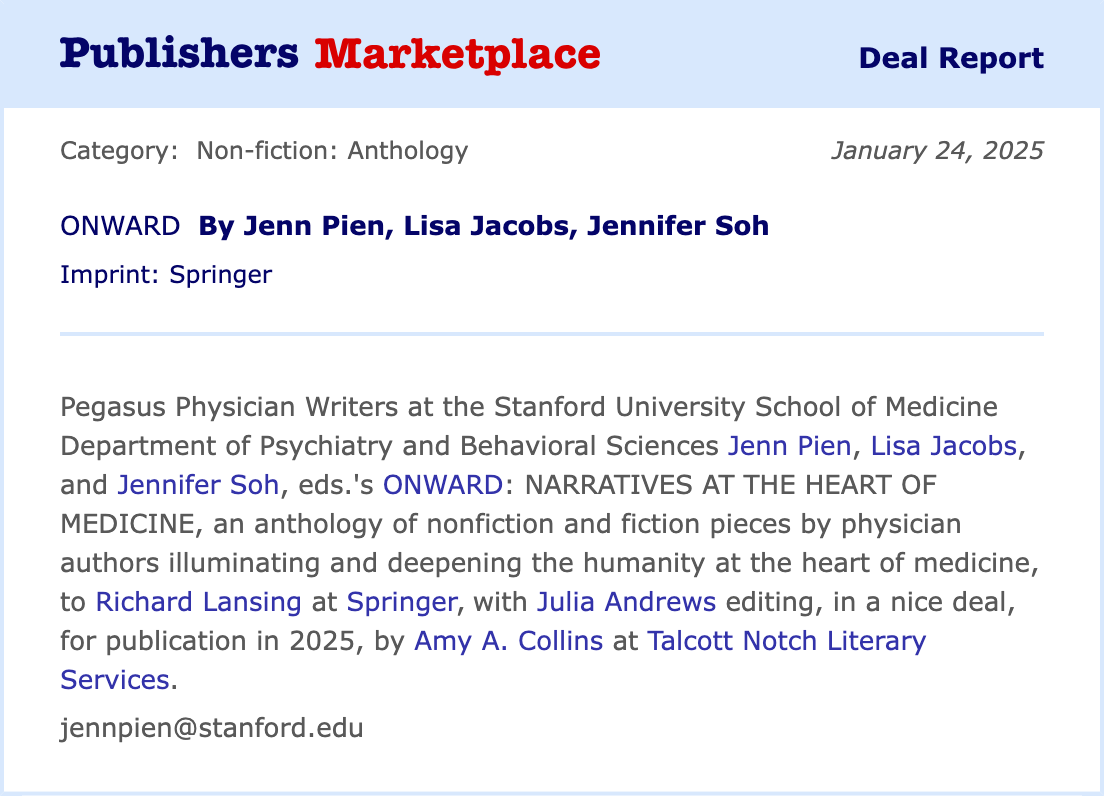Viewport: 1104px width, 796px height.
Task: Open Julia Andrews editor link
Action: [626, 602]
